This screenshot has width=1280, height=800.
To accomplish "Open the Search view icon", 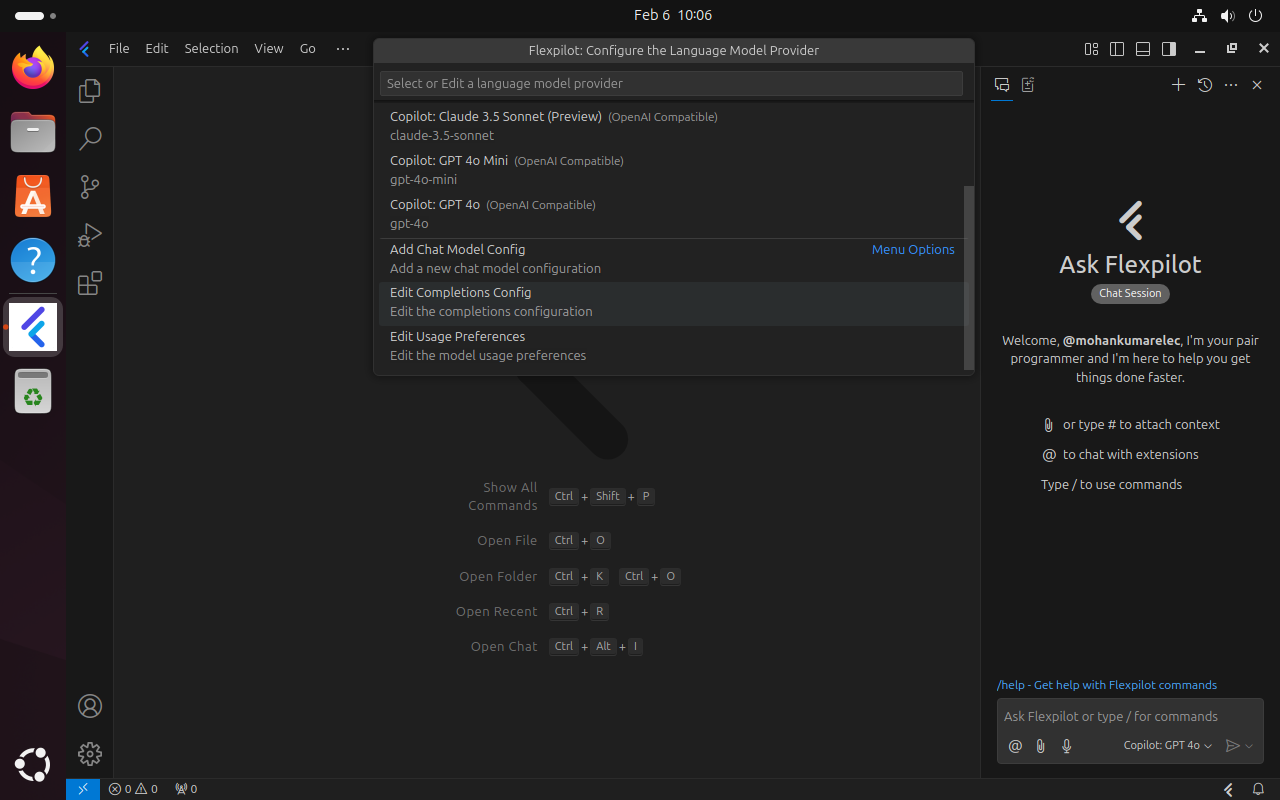I will click(x=89, y=139).
